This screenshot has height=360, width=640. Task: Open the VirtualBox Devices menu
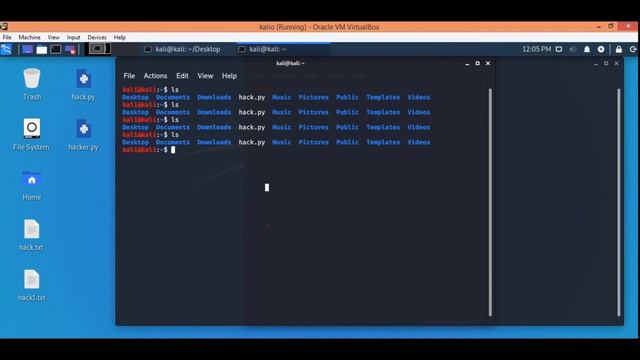click(x=97, y=37)
